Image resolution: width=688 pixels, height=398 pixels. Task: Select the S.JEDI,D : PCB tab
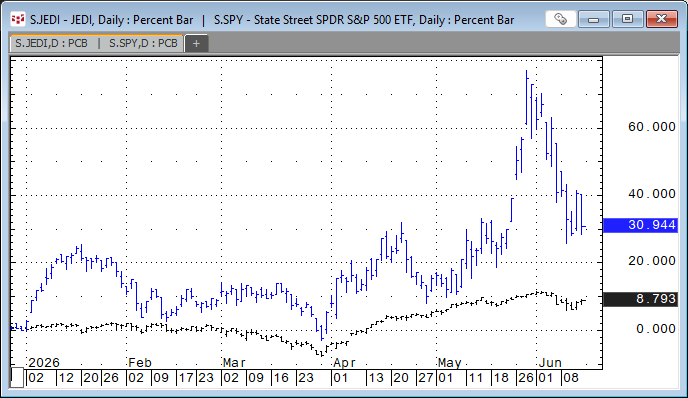coord(52,43)
